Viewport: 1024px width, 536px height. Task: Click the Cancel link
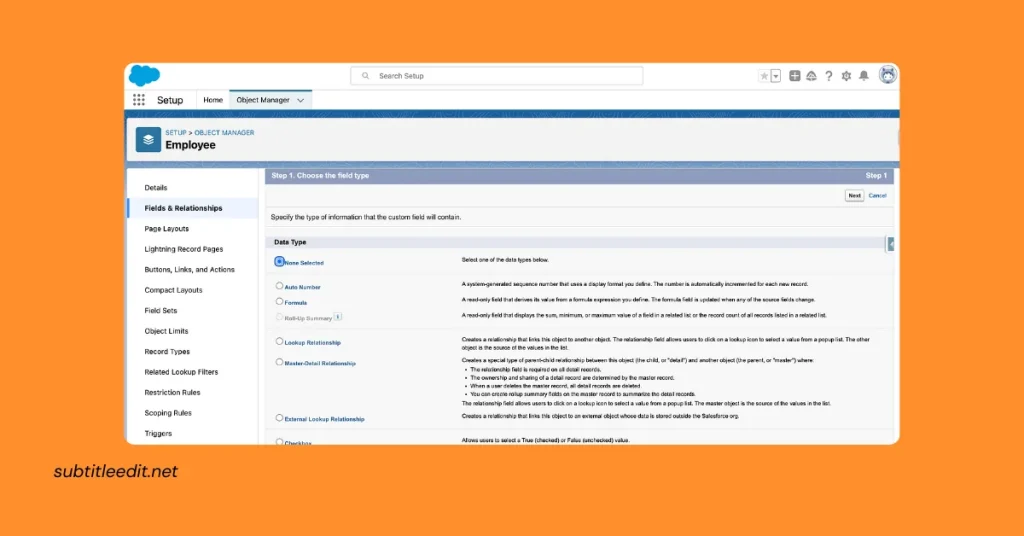(877, 195)
